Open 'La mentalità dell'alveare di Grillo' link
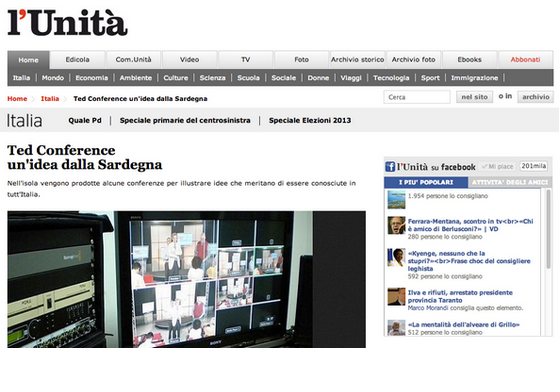The height and width of the screenshot is (392, 560). click(464, 325)
